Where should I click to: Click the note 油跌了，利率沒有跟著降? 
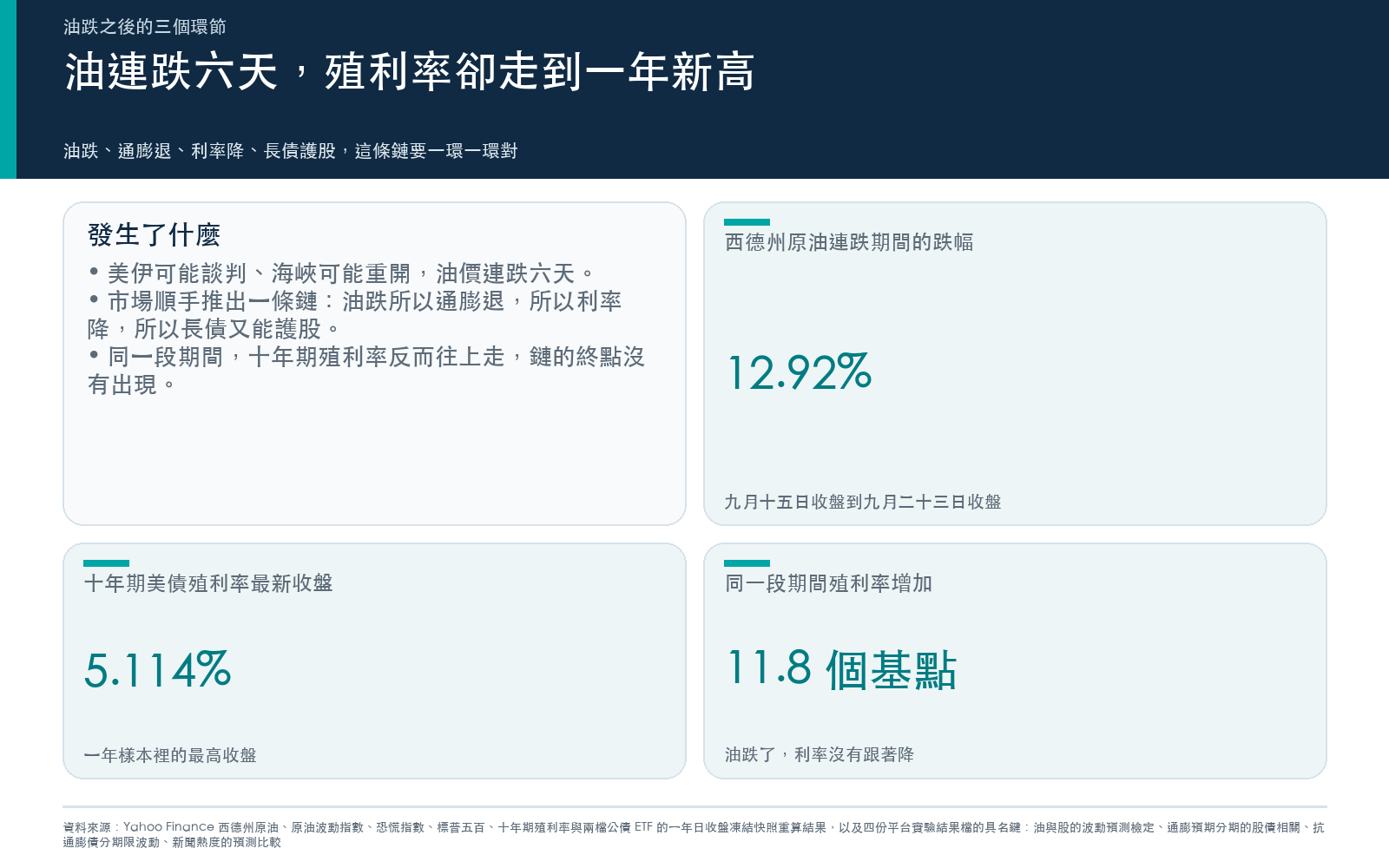point(820,754)
